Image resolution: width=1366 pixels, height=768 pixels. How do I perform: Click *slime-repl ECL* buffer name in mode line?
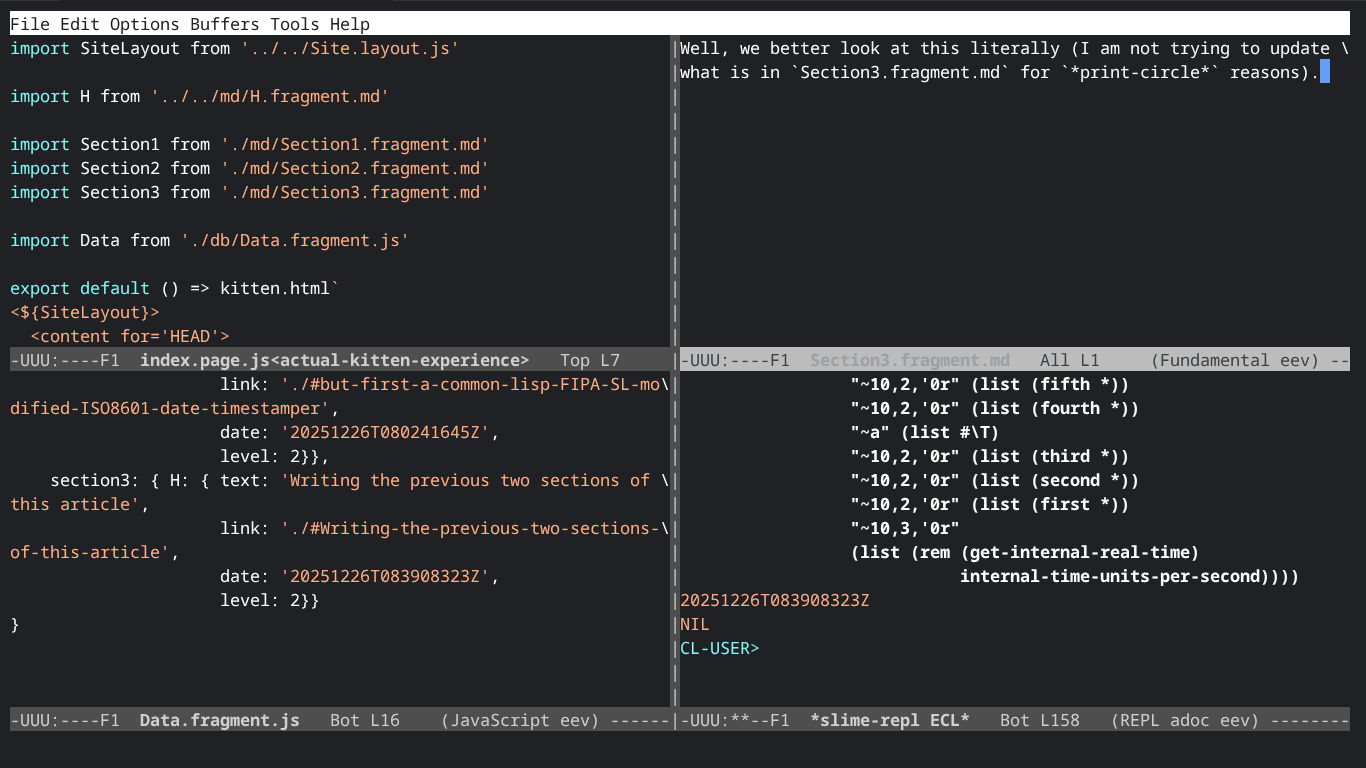[x=889, y=720]
